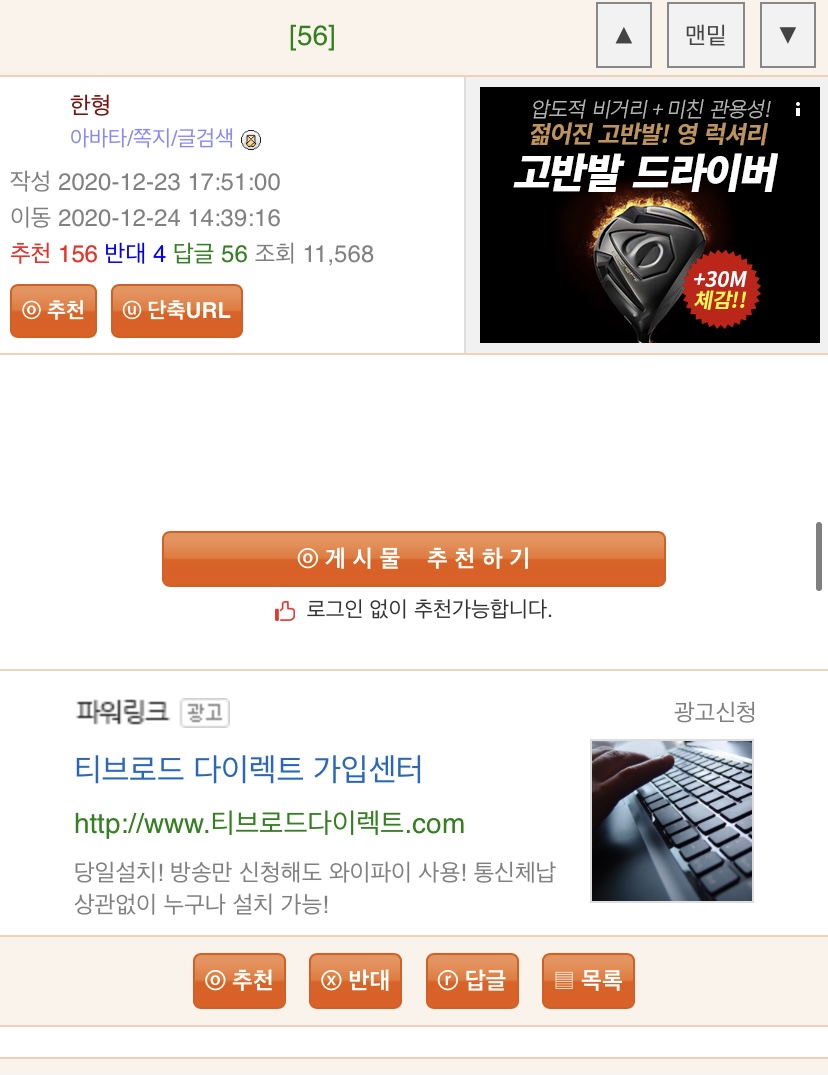This screenshot has width=828, height=1075.
Task: Click the small orange 추천 button under stats
Action: point(53,311)
